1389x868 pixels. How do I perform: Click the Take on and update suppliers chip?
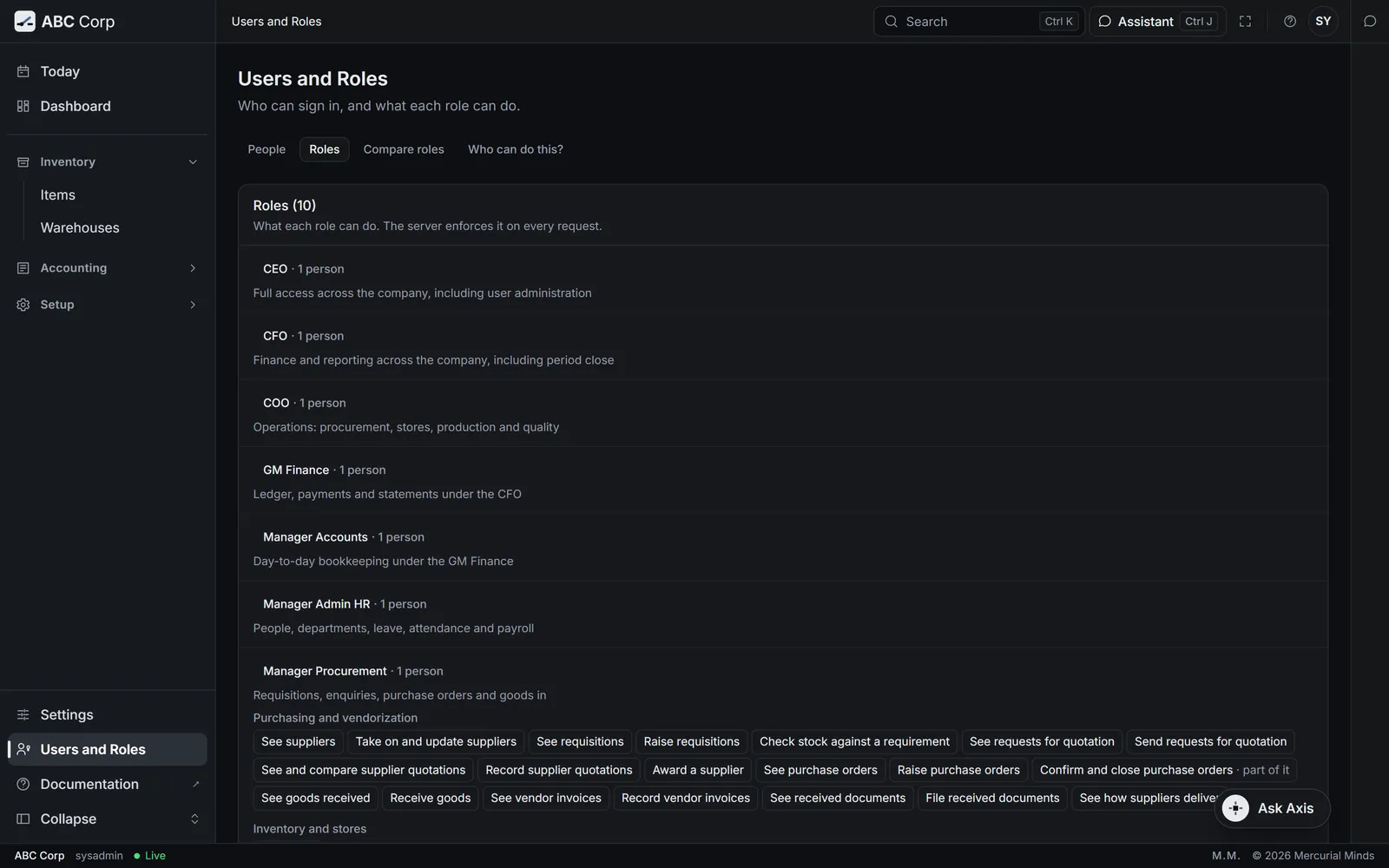pos(436,742)
